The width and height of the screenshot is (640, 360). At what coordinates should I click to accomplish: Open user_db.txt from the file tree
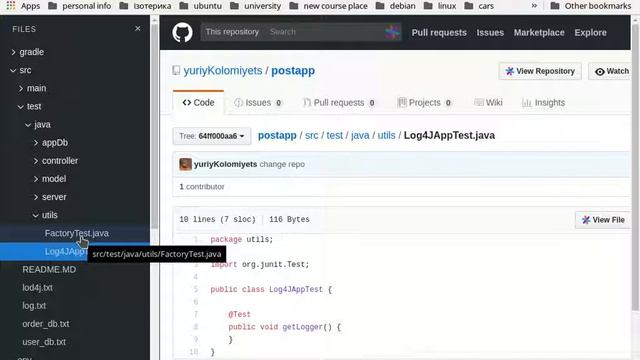click(44, 342)
